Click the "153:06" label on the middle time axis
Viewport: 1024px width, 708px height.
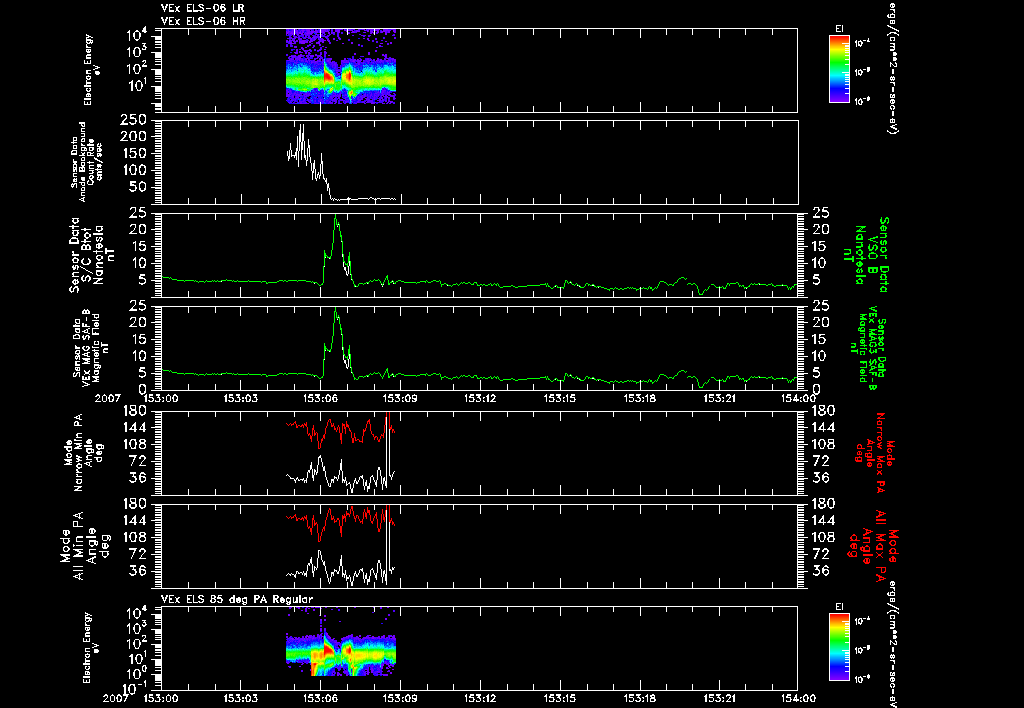click(320, 398)
